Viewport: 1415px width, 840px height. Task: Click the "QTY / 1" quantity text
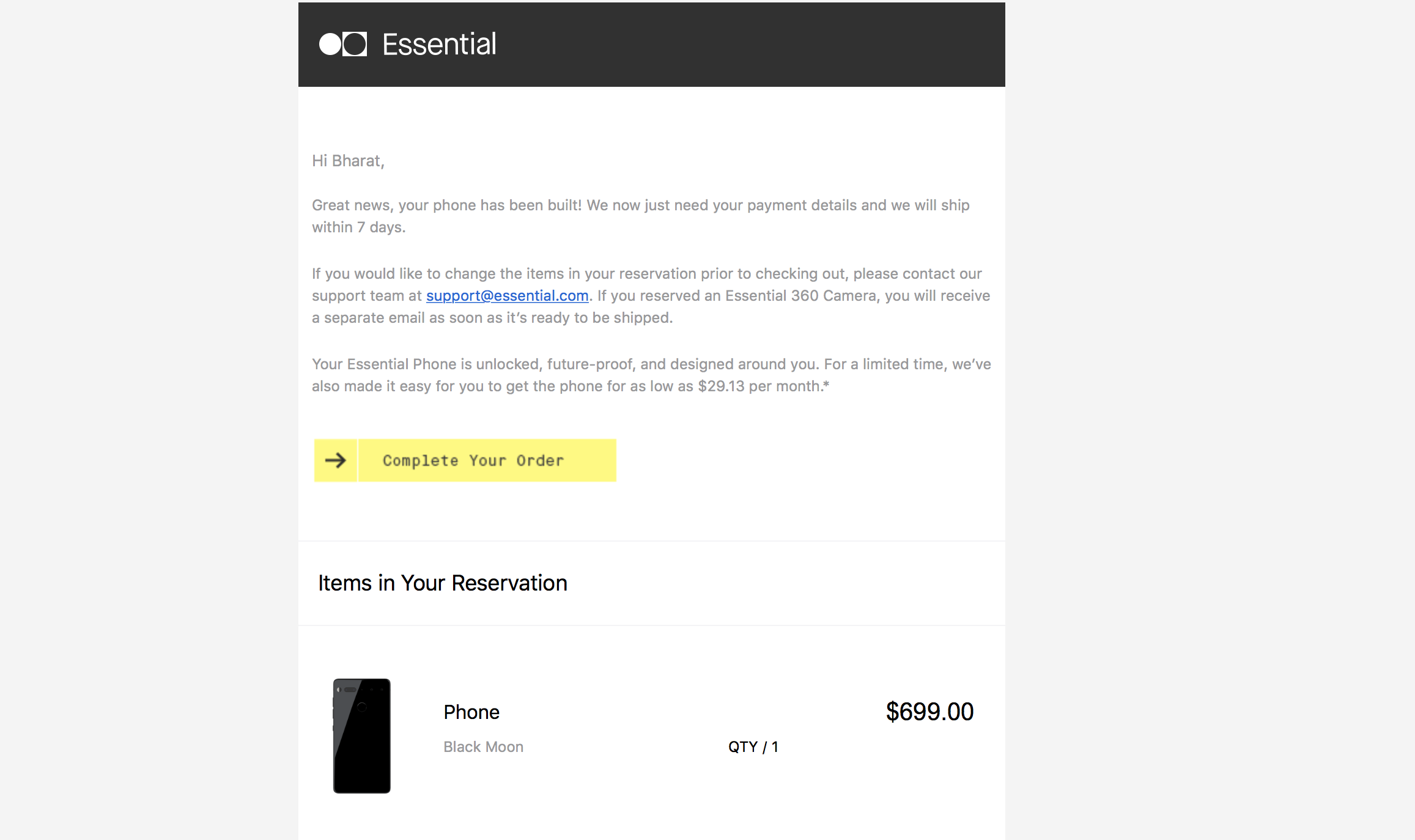(x=753, y=747)
